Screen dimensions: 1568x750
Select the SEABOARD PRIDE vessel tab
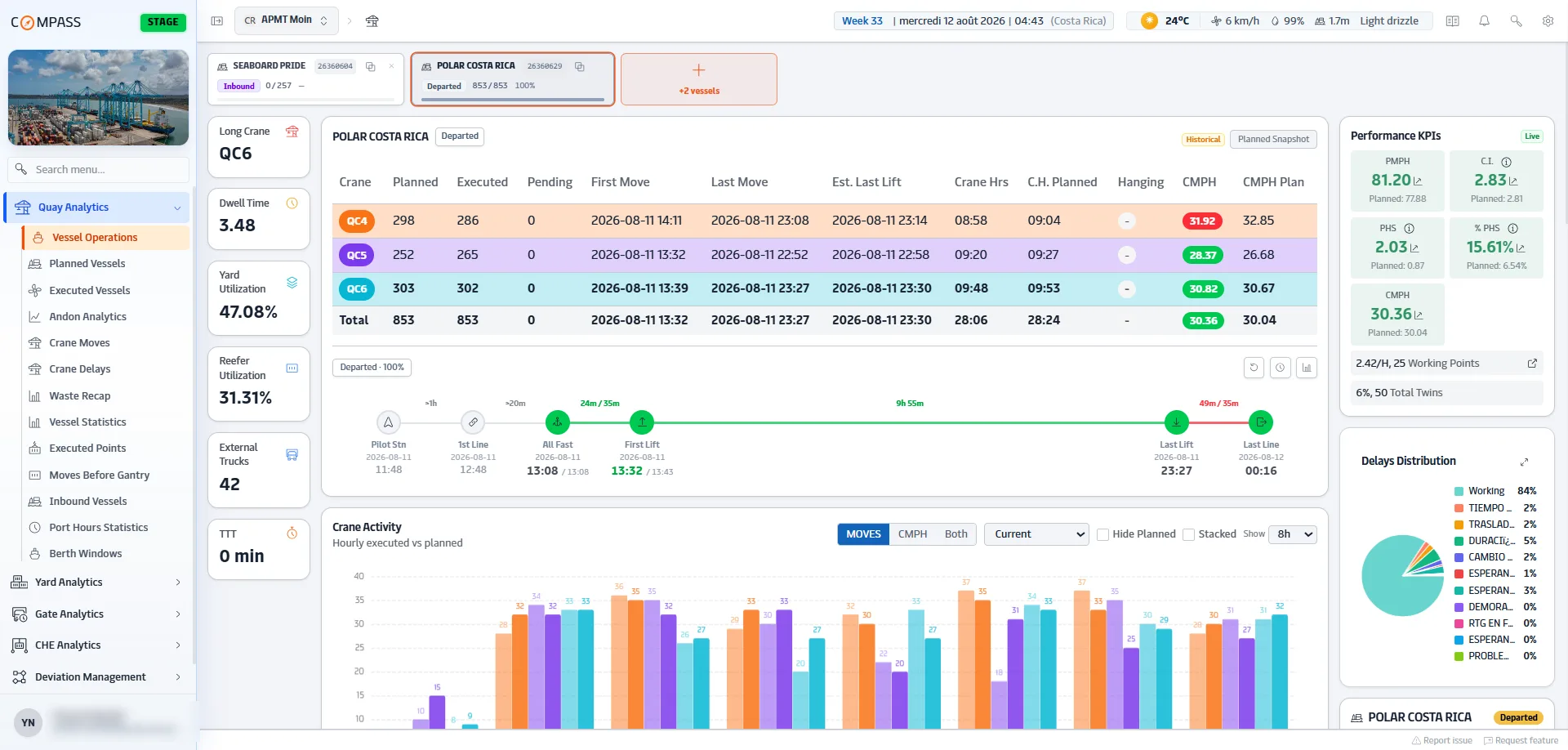[305, 79]
